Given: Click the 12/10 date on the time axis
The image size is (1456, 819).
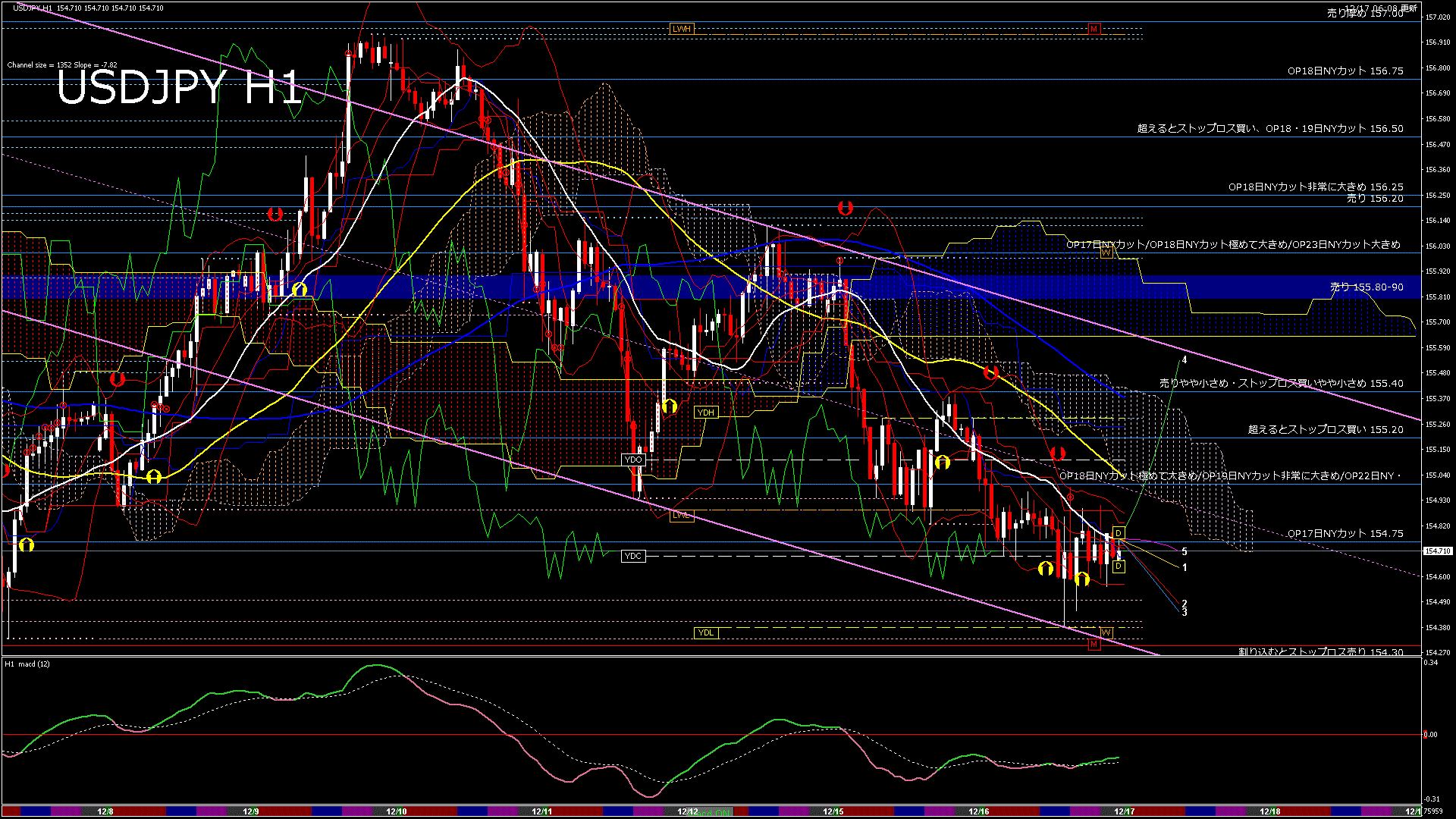Looking at the screenshot, I should pos(397,811).
